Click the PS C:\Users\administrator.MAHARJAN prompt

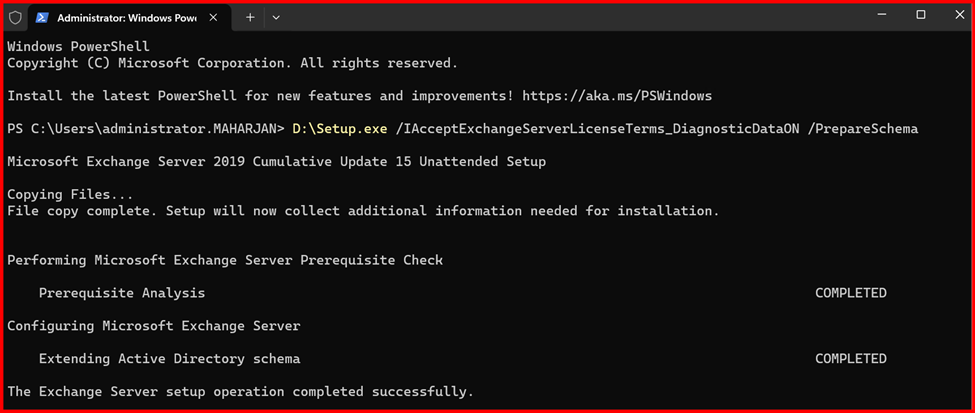click(145, 129)
